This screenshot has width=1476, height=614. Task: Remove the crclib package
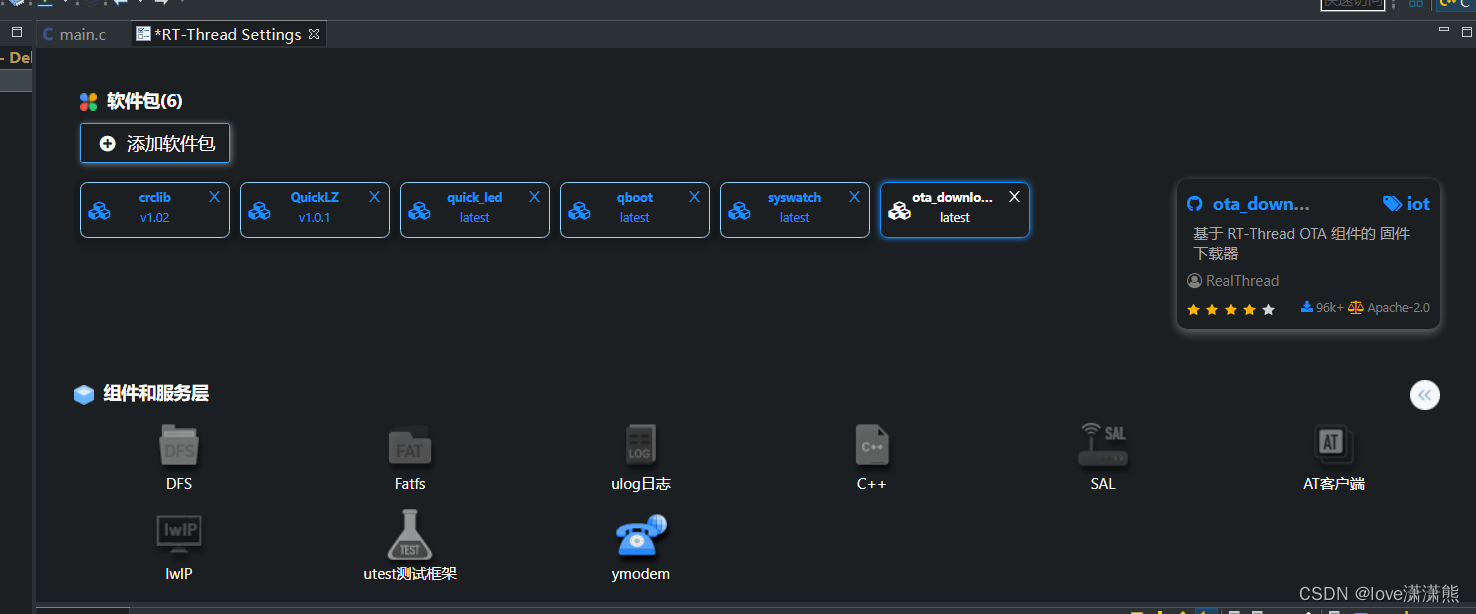point(214,197)
